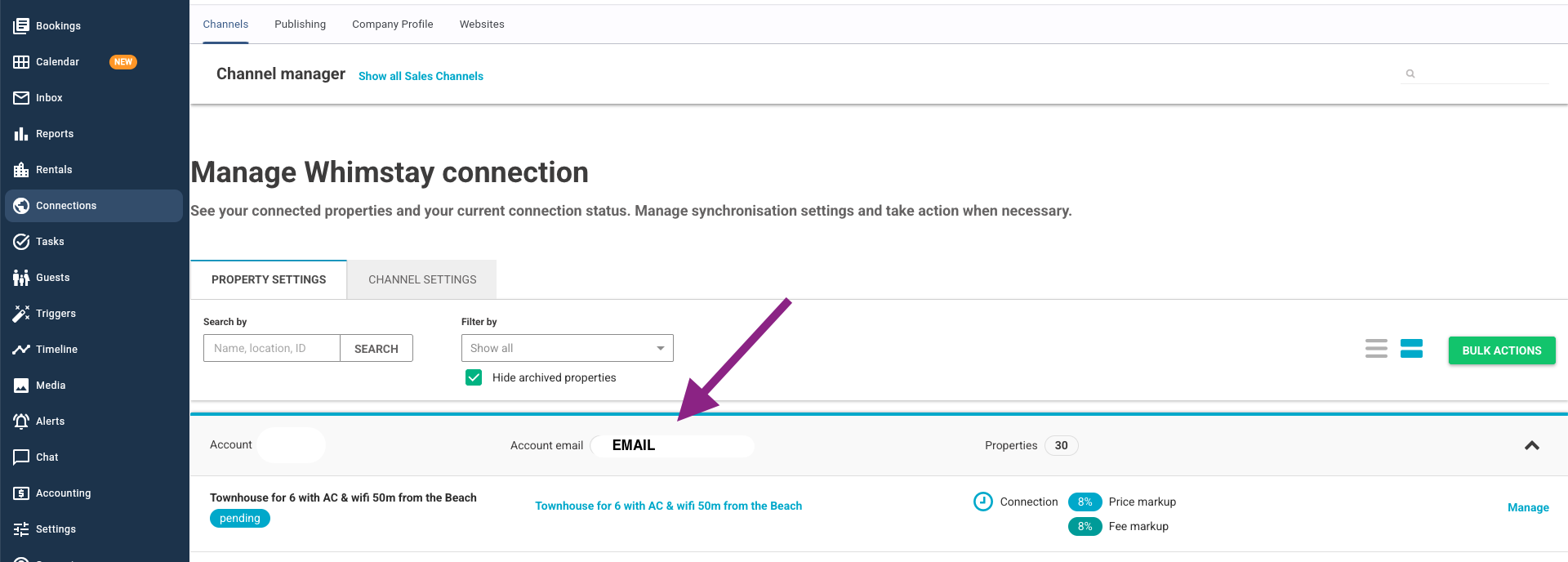Open the Filter by Show all dropdown
This screenshot has width=1568, height=562.
click(x=568, y=348)
